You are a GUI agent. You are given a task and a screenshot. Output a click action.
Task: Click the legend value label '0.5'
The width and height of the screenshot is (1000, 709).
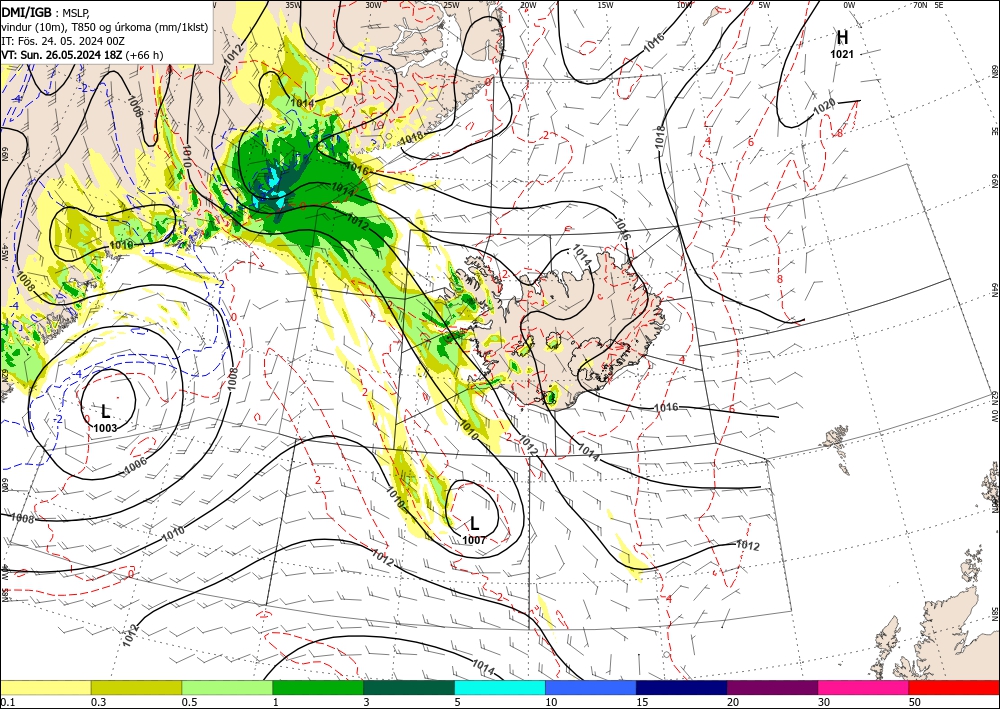pos(189,702)
